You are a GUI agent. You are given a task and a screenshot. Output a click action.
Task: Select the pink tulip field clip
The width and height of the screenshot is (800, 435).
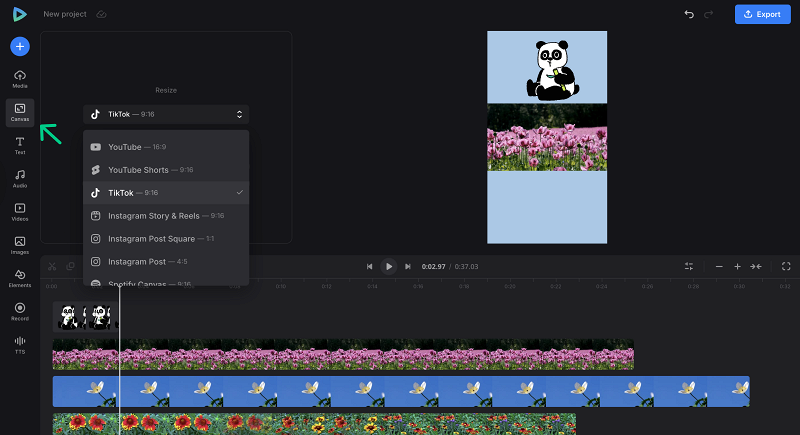click(x=343, y=354)
